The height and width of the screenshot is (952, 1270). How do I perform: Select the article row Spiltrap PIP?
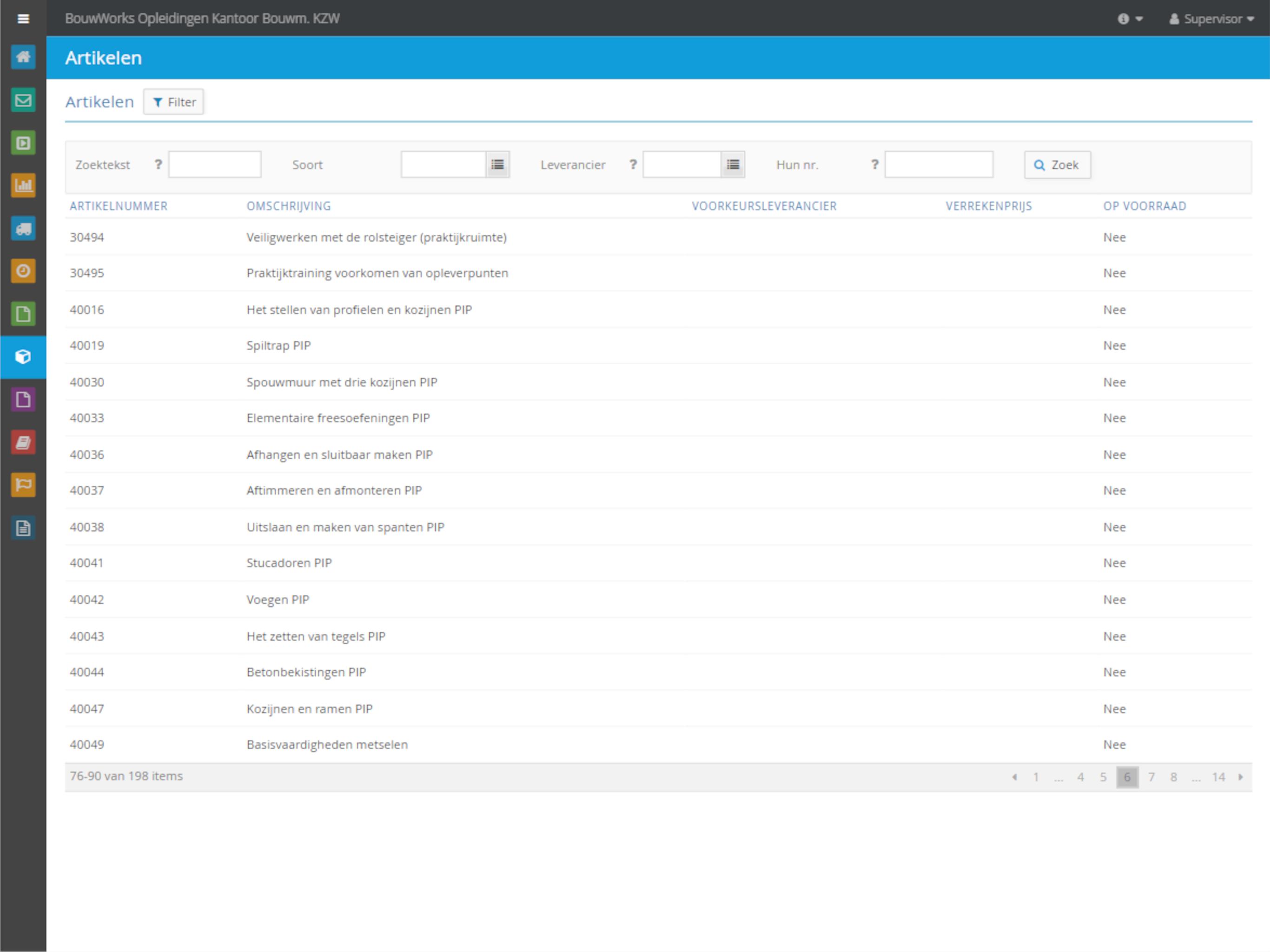(658, 346)
